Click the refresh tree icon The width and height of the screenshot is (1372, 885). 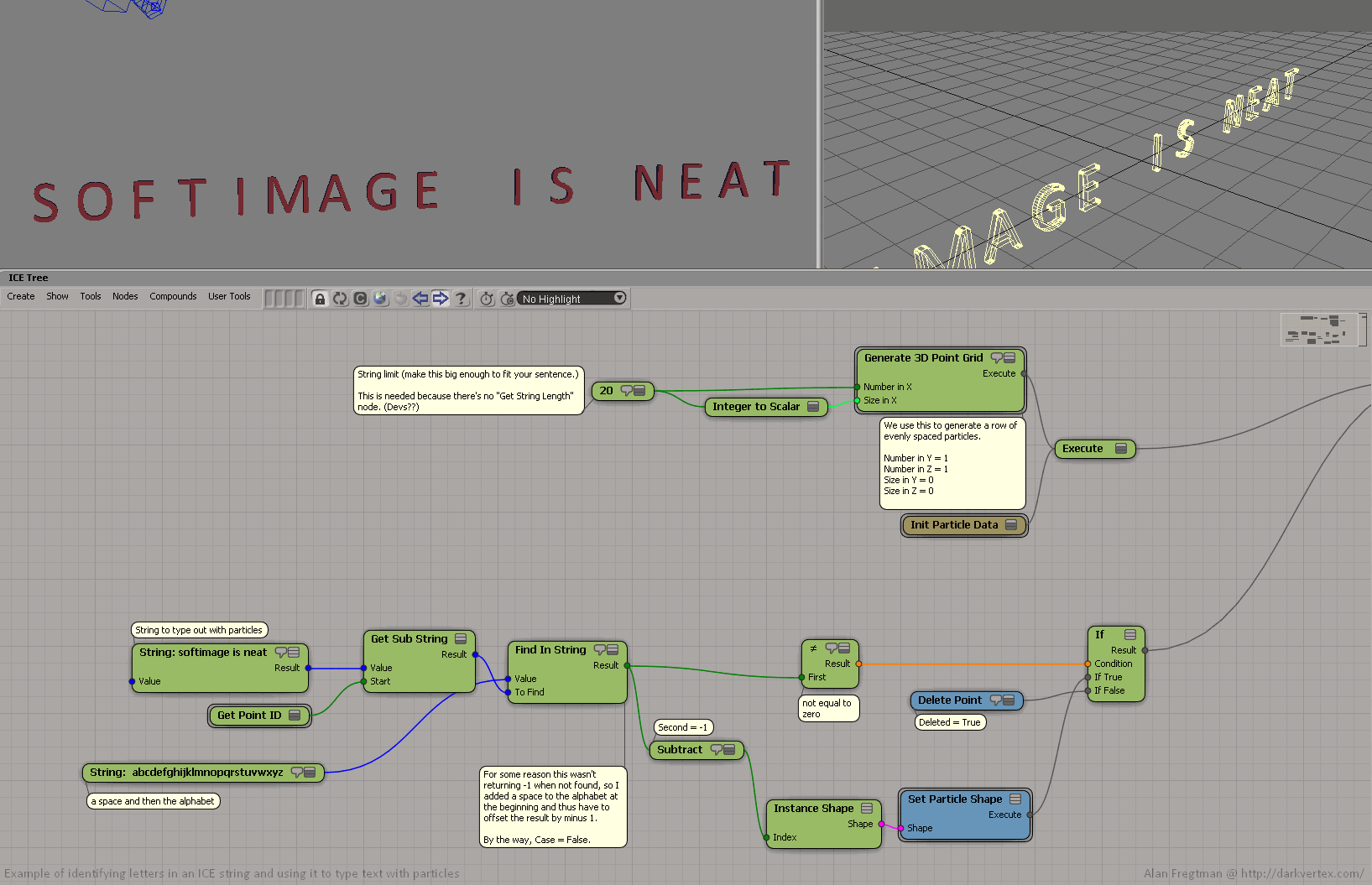340,299
